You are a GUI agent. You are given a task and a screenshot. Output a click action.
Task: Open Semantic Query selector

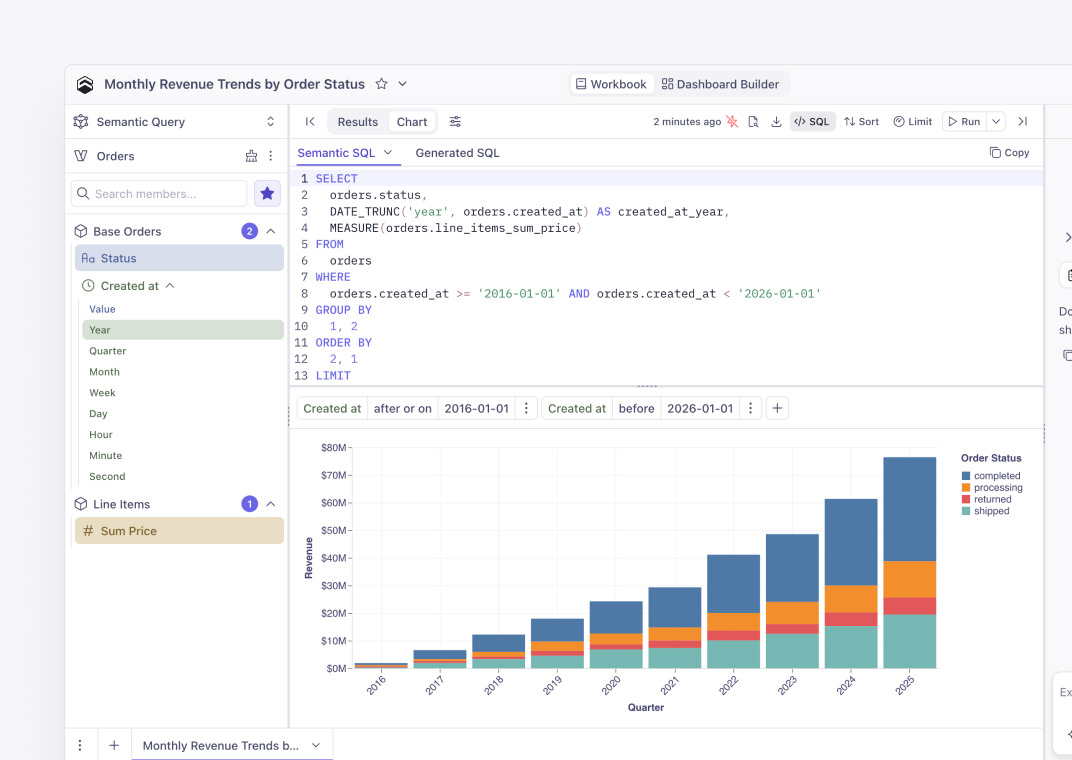[x=175, y=122]
